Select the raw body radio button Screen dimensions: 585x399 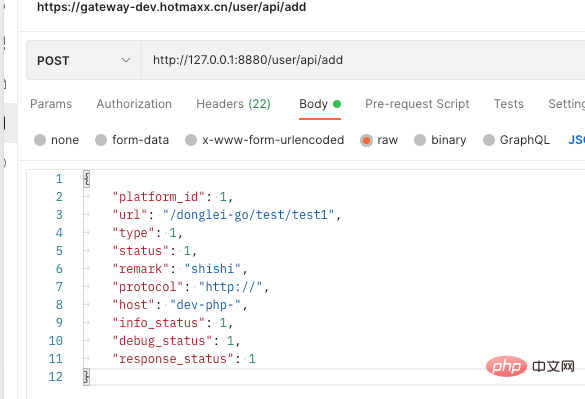[x=366, y=140]
